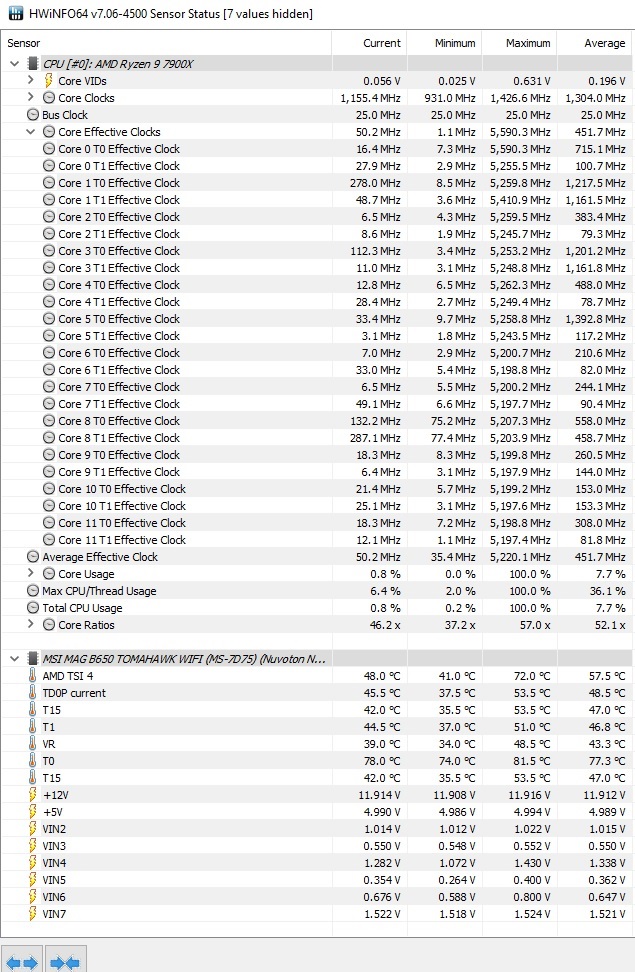Click the CPU chip icon for Ryzen 9 7900X
The height and width of the screenshot is (972, 635).
(x=32, y=64)
